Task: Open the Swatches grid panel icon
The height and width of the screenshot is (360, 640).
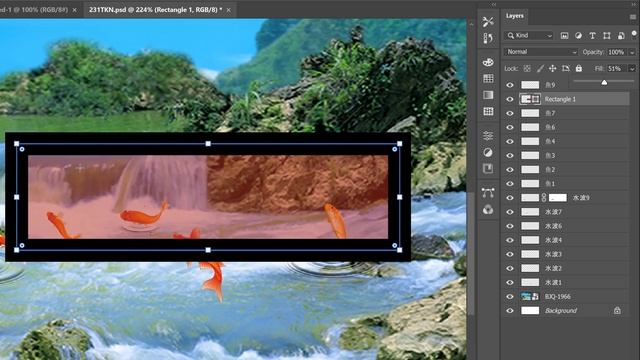Action: (488, 78)
